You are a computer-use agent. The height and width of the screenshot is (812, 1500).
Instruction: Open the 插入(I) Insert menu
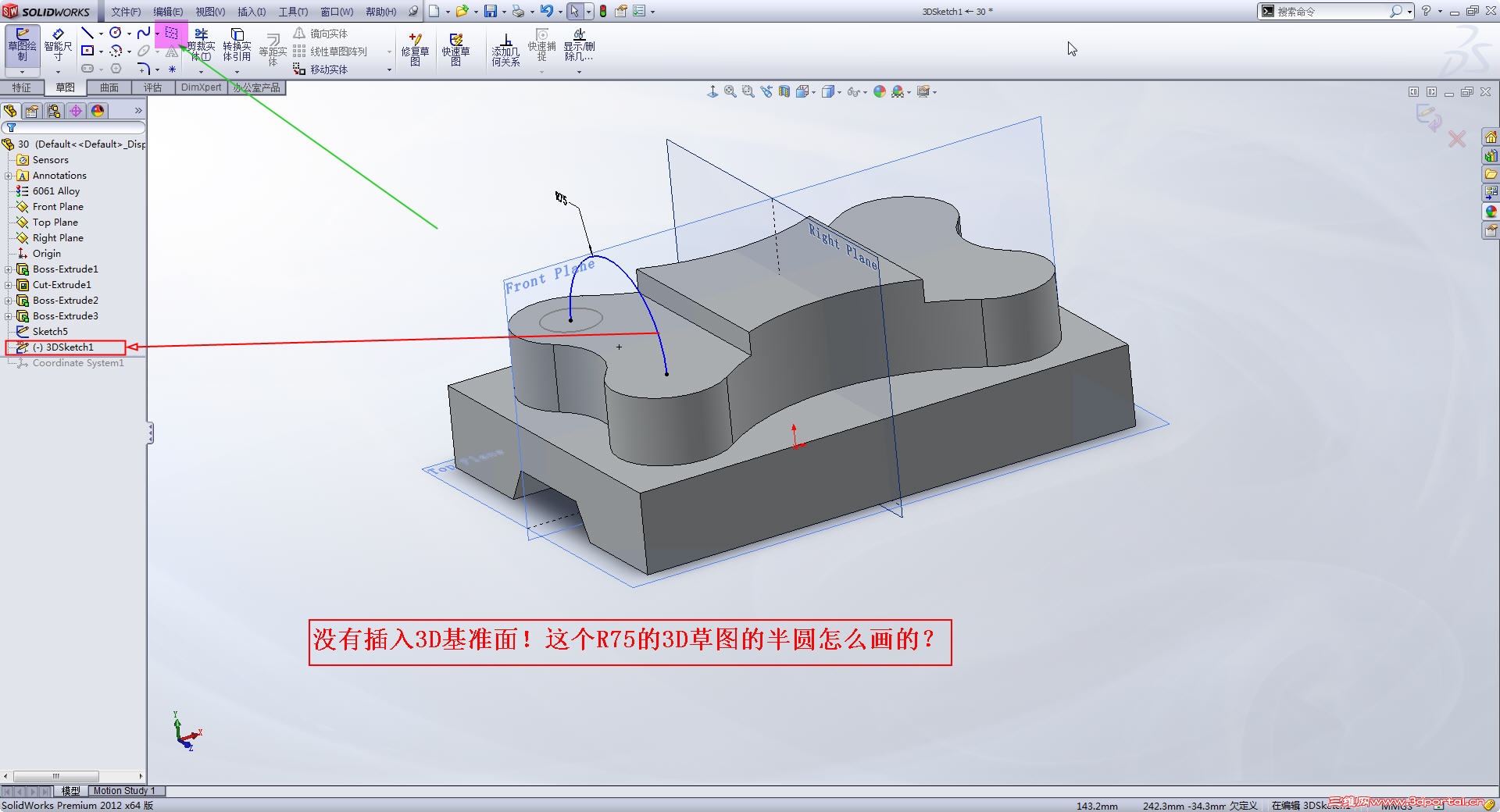click(x=252, y=12)
